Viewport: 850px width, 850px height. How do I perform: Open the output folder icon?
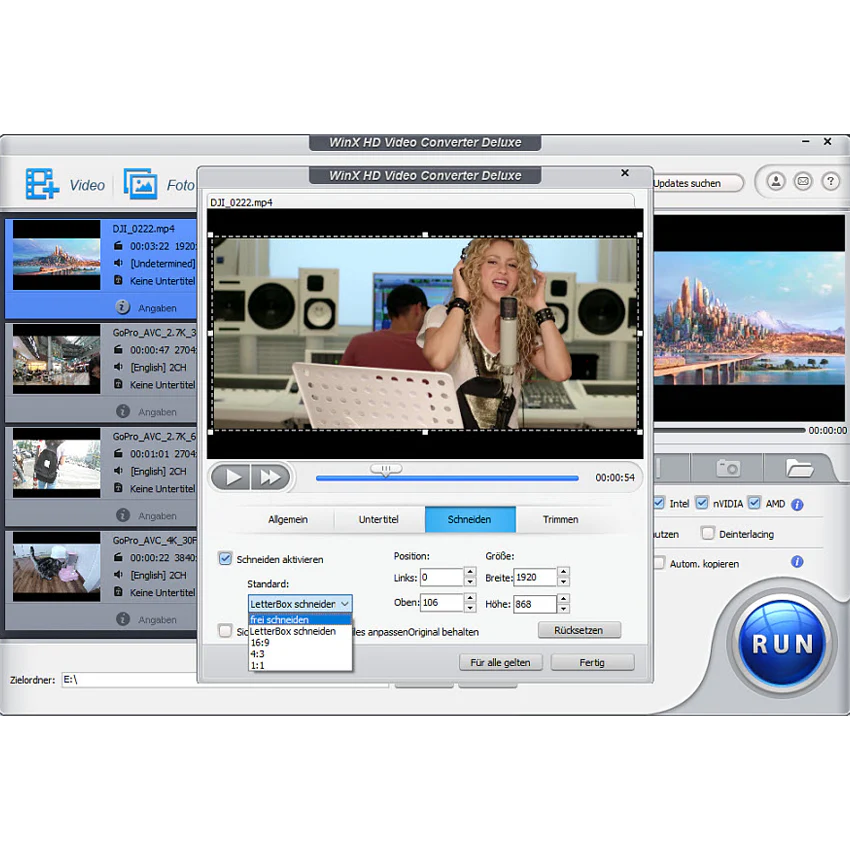(x=799, y=467)
